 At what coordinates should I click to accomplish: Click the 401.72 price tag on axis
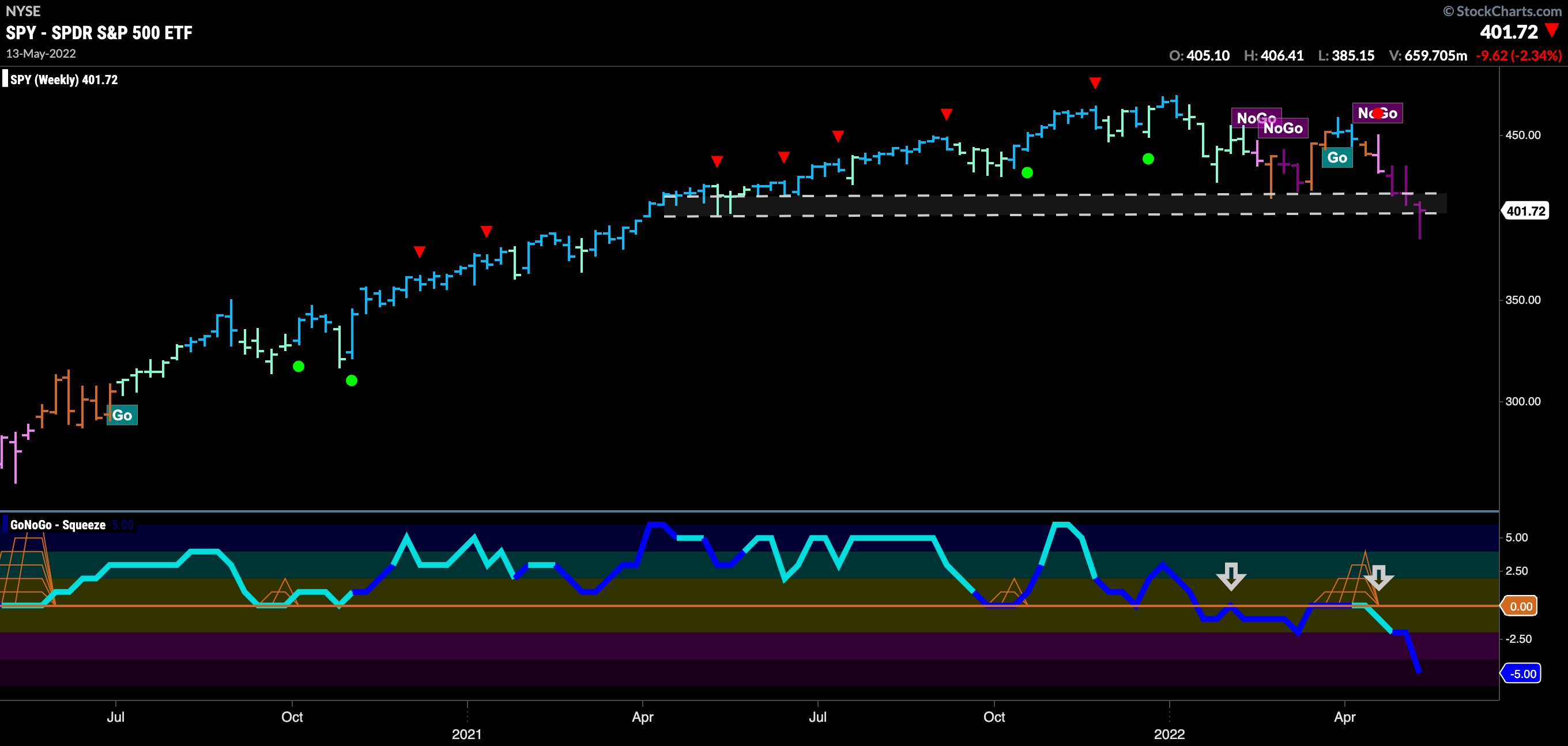[1525, 212]
